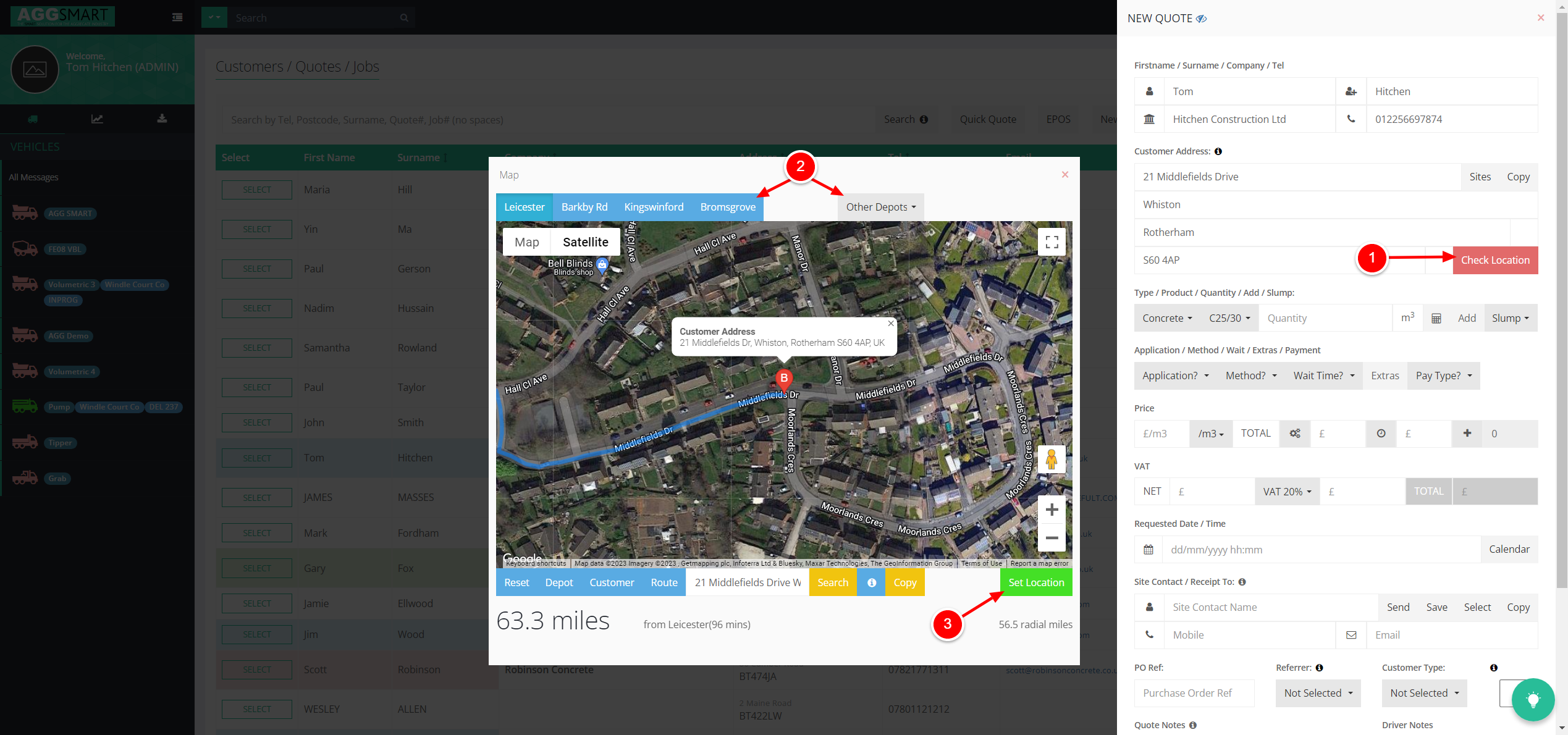1568x735 pixels.
Task: Select the Barkby Rd depot tab
Action: coord(584,207)
